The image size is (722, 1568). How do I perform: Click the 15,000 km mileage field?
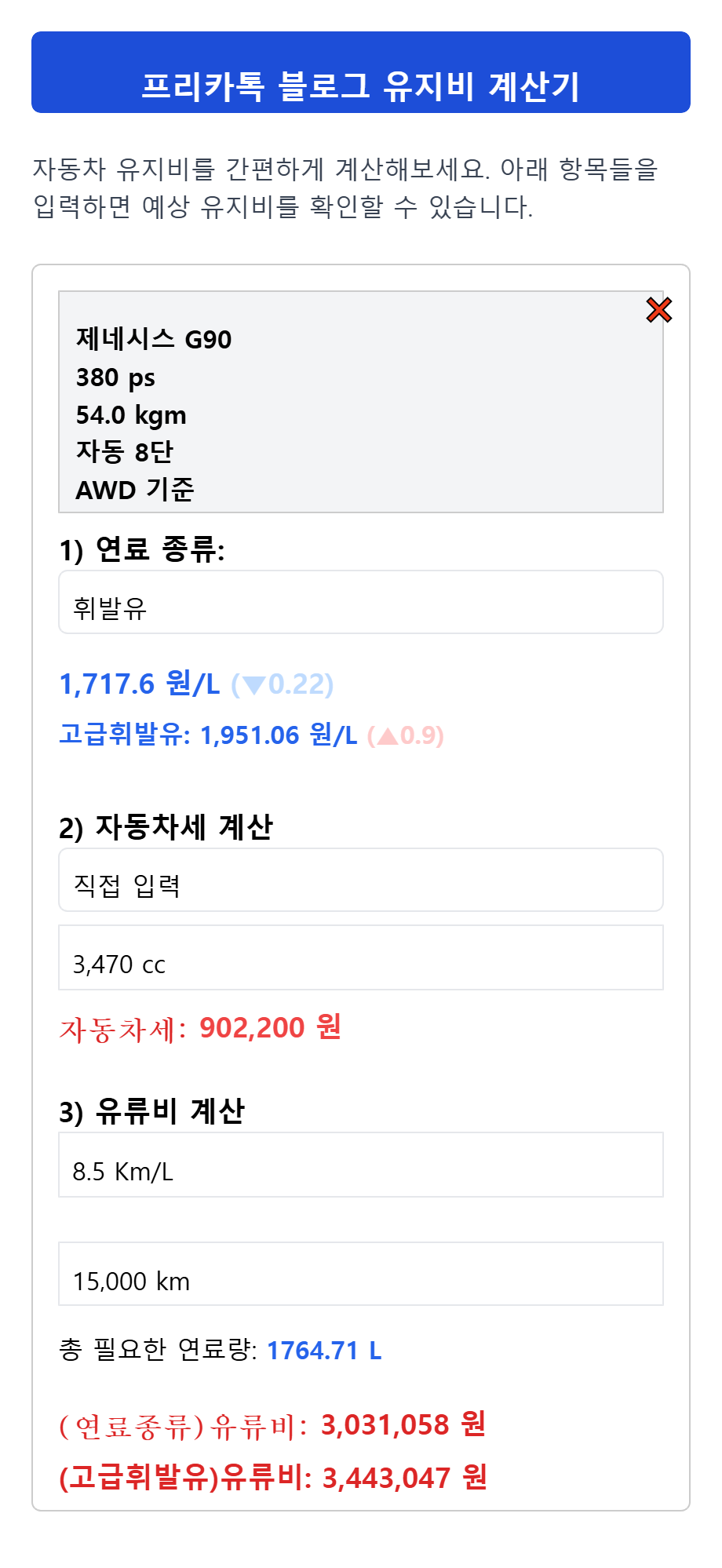[361, 1274]
